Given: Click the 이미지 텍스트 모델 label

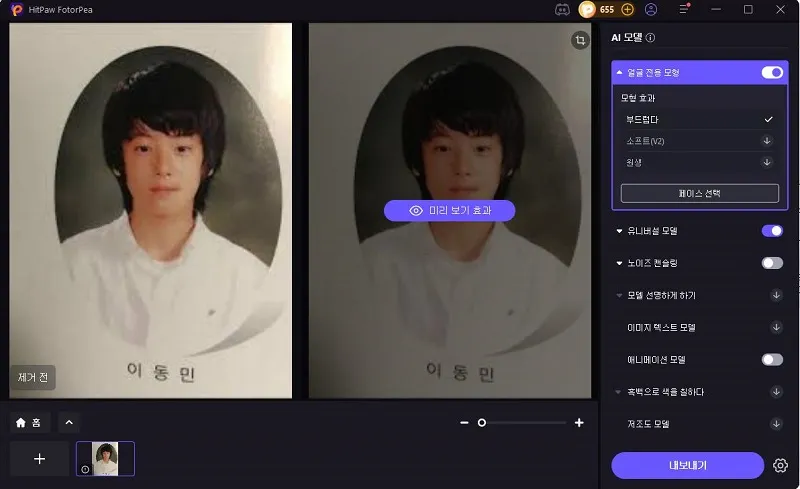Looking at the screenshot, I should (x=661, y=327).
